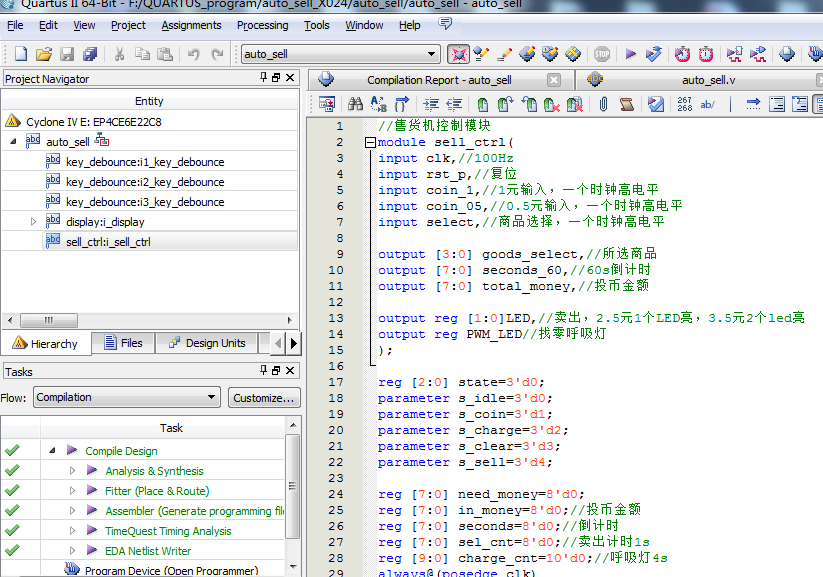Click the Decrease Indent icon
The width and height of the screenshot is (823, 577).
coord(454,104)
